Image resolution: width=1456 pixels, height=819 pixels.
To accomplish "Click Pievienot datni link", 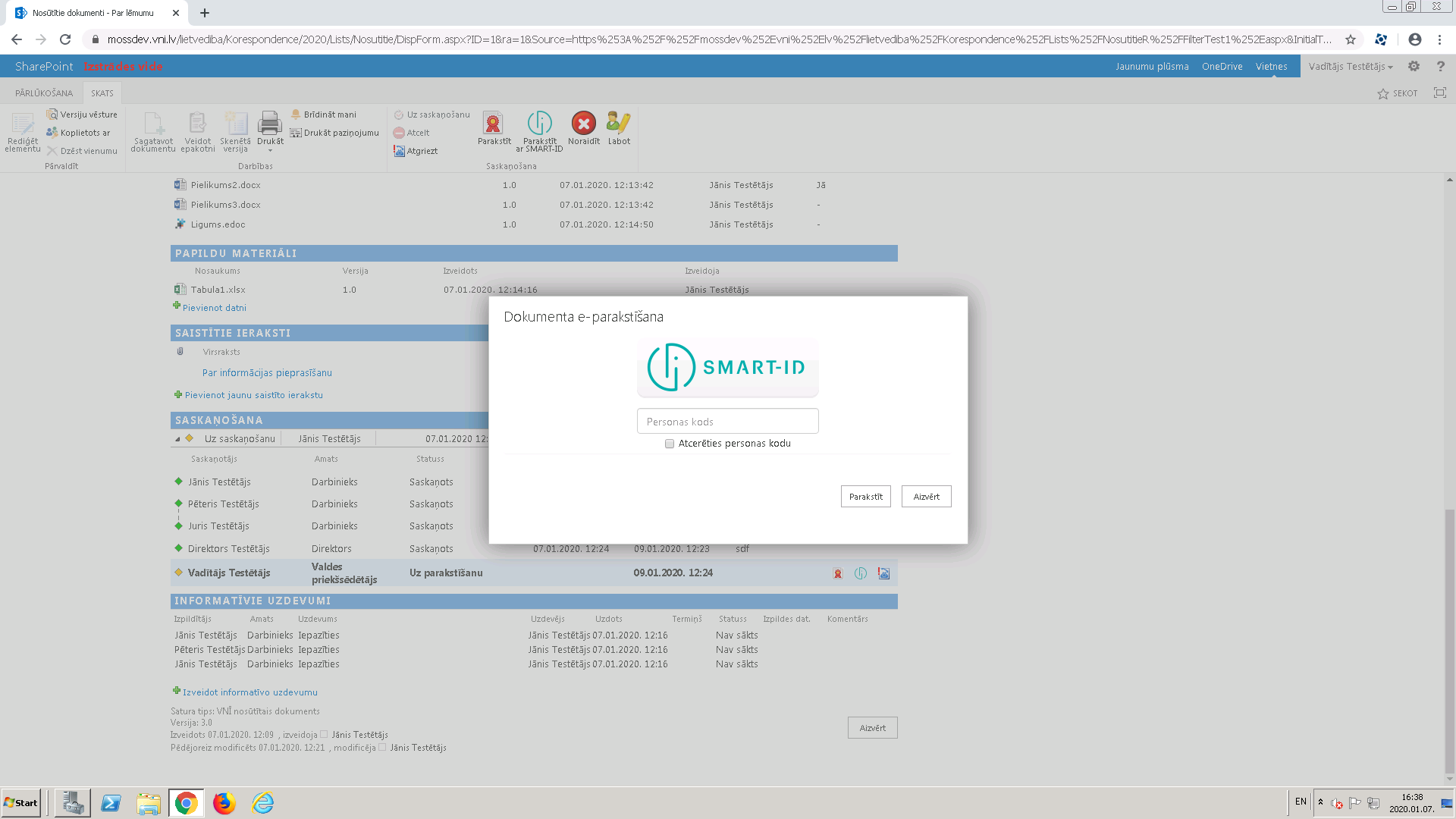I will pyautogui.click(x=214, y=308).
